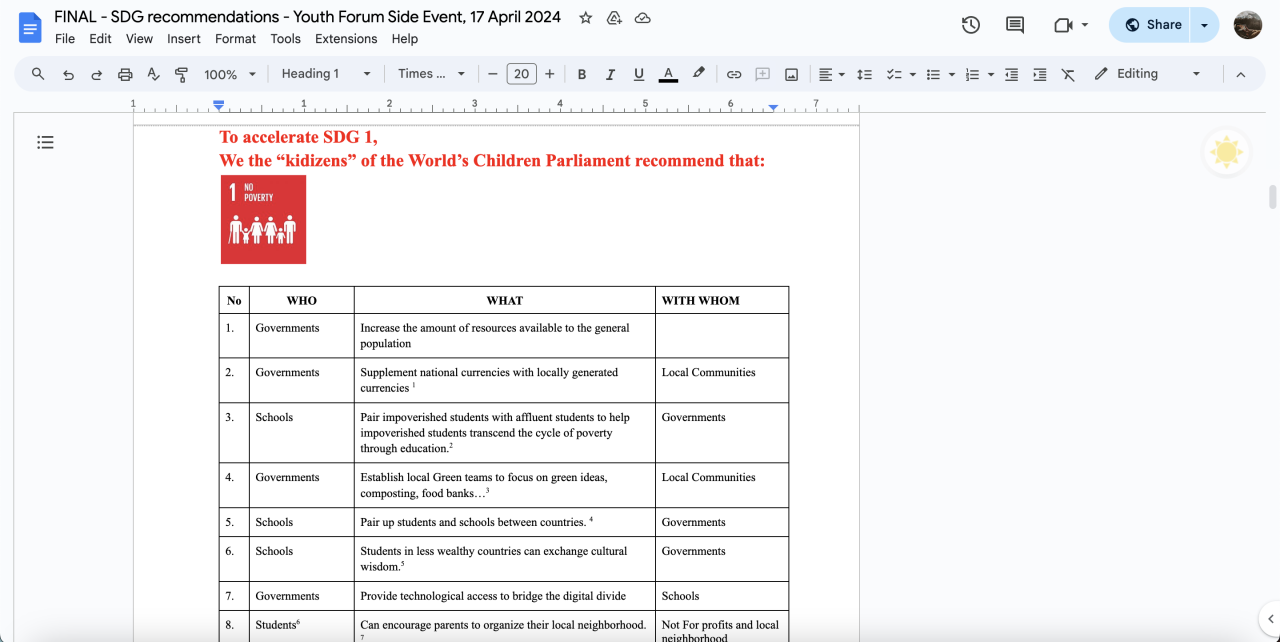Open the Heading 1 style dropdown
1280x642 pixels.
pyautogui.click(x=326, y=74)
